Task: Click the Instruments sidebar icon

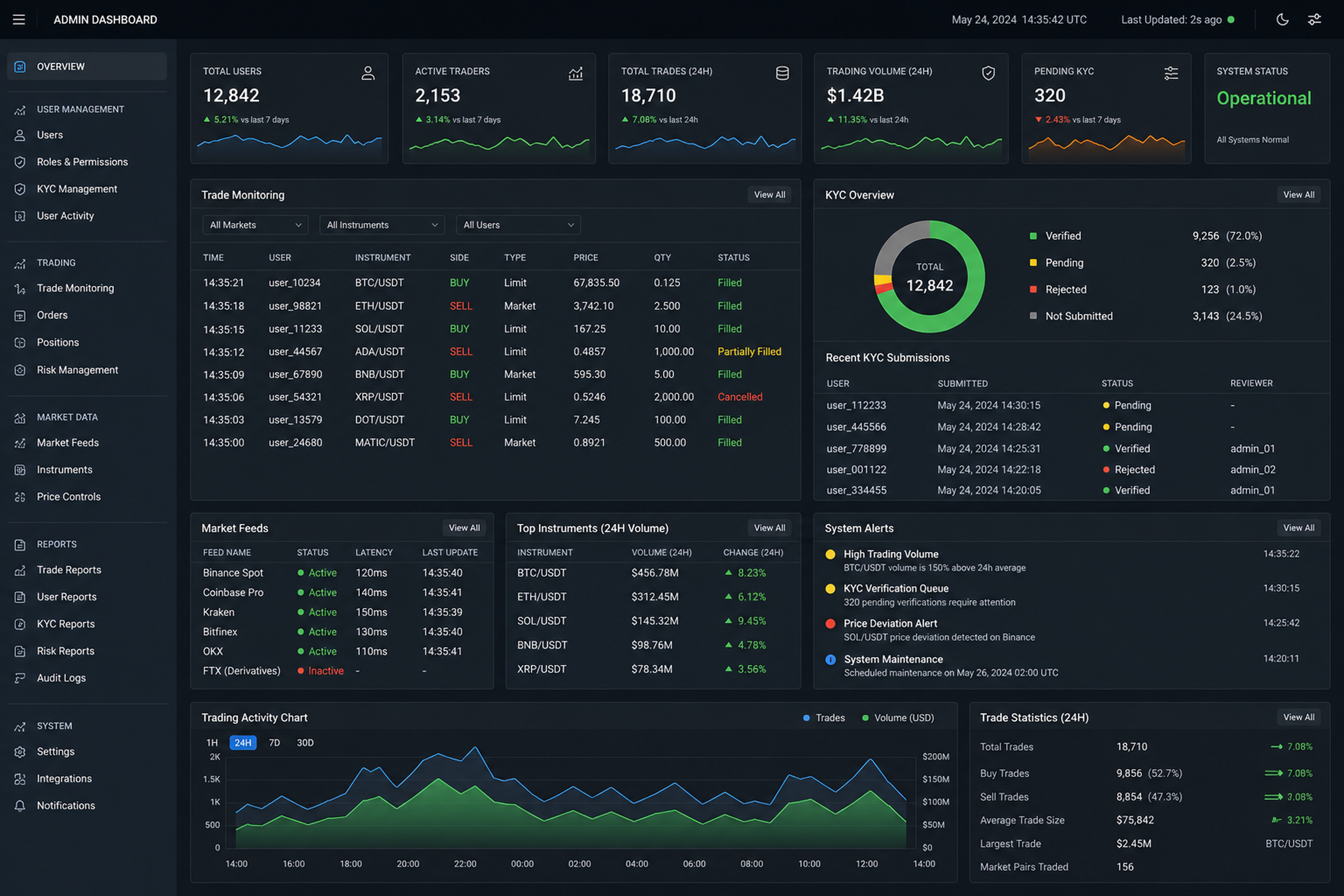Action: coord(20,470)
